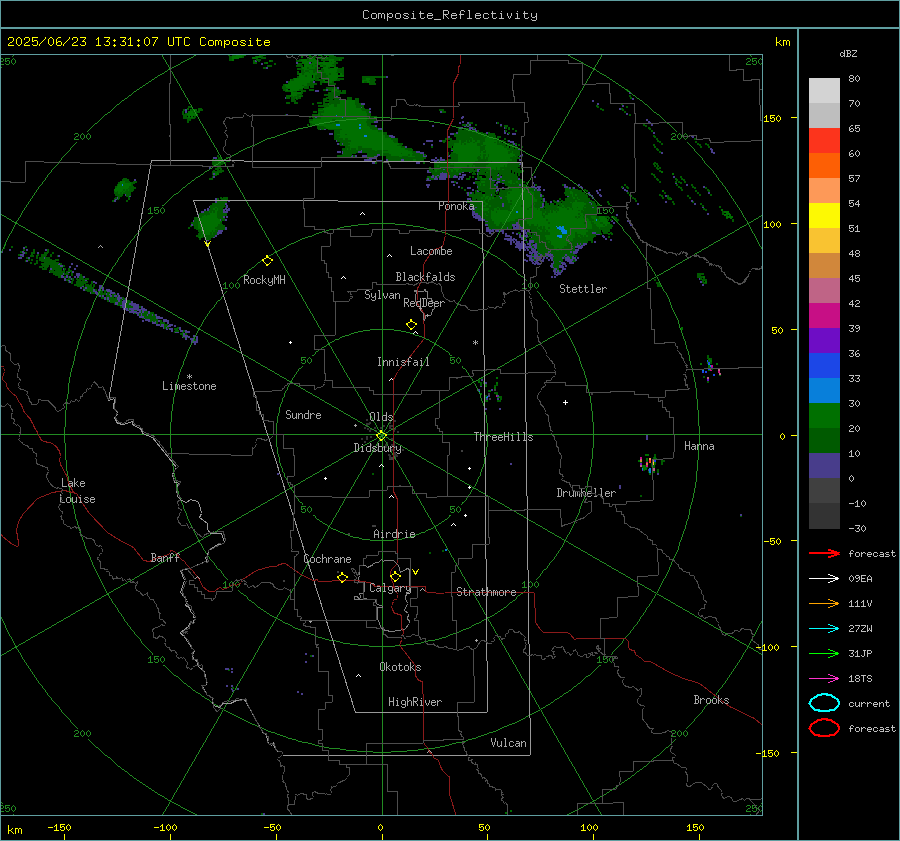
Task: Click the RedDeer city label
Action: (x=424, y=303)
